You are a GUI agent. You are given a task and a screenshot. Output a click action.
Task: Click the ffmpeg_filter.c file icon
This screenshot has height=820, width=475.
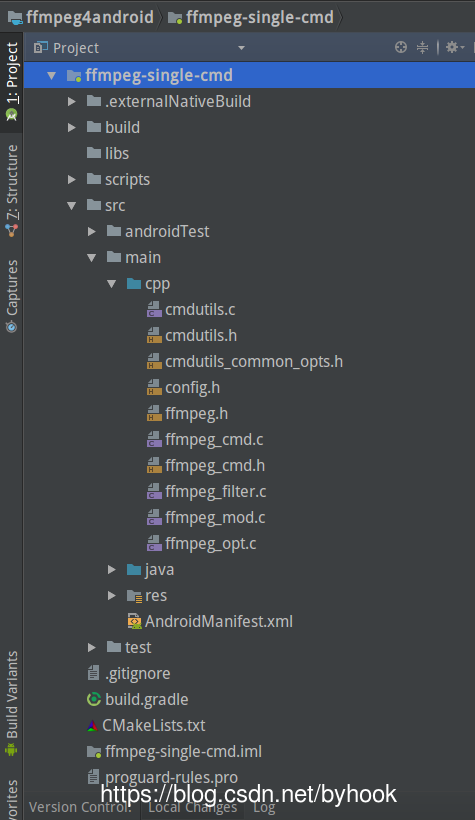pyautogui.click(x=154, y=492)
